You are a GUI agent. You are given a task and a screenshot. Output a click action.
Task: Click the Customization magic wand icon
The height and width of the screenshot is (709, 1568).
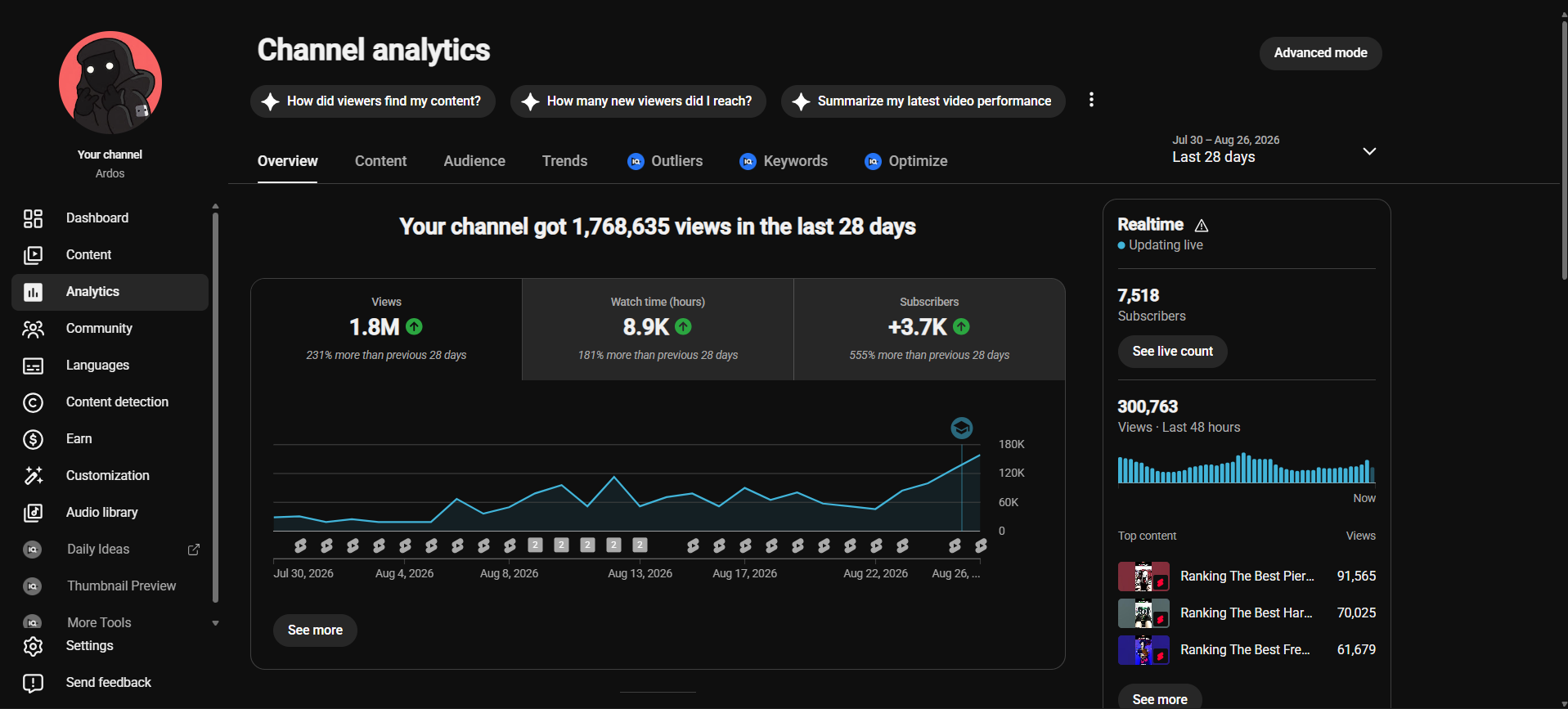coord(33,476)
